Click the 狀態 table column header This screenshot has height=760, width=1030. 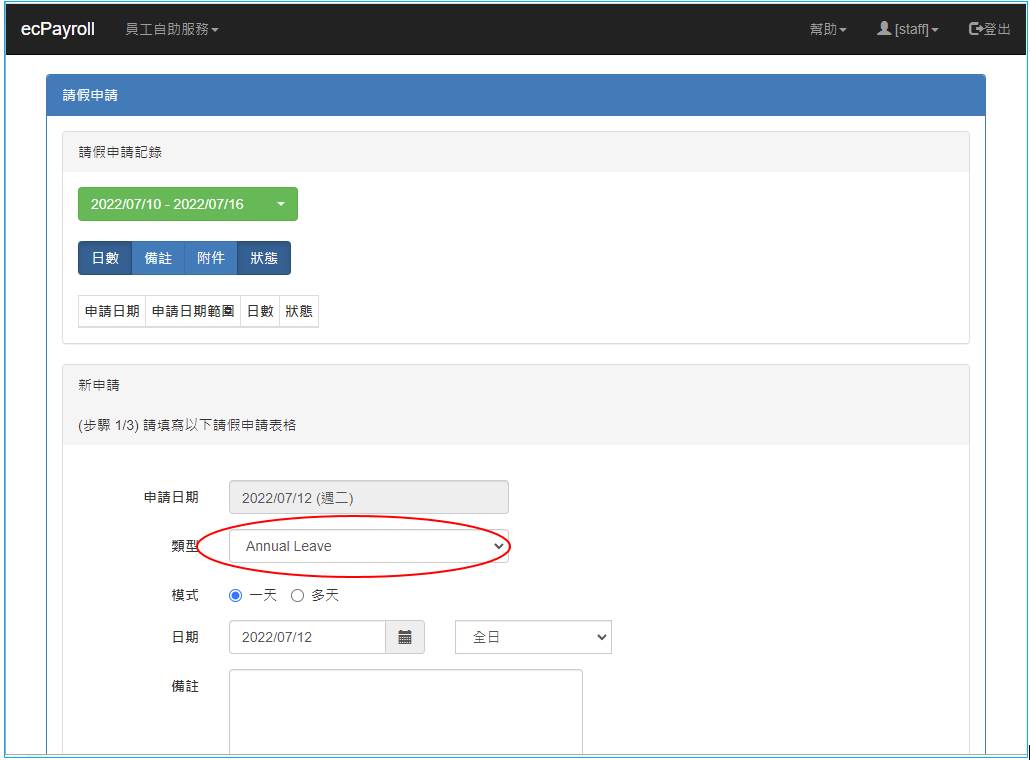click(x=299, y=311)
